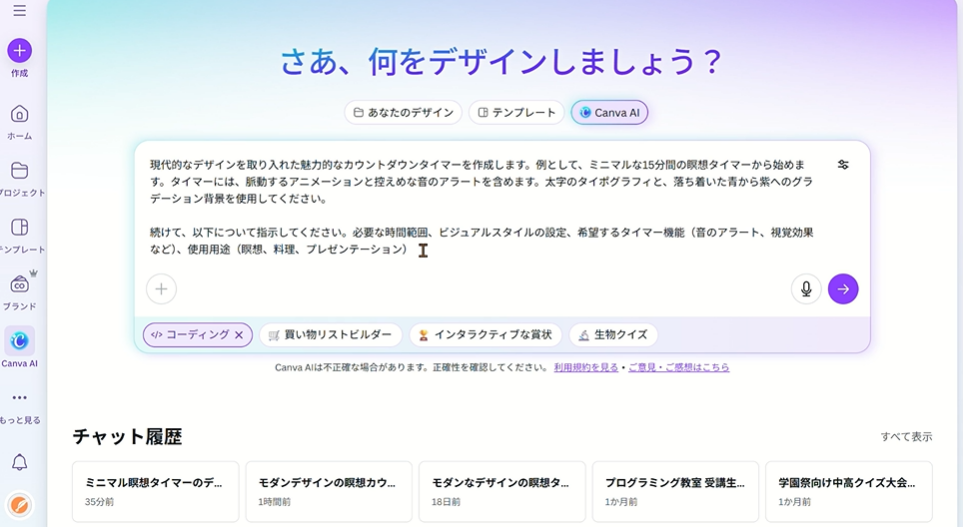Screen dimensions: 963x527
Task: Open Brand (ブランド) in the sidebar
Action: click(20, 292)
